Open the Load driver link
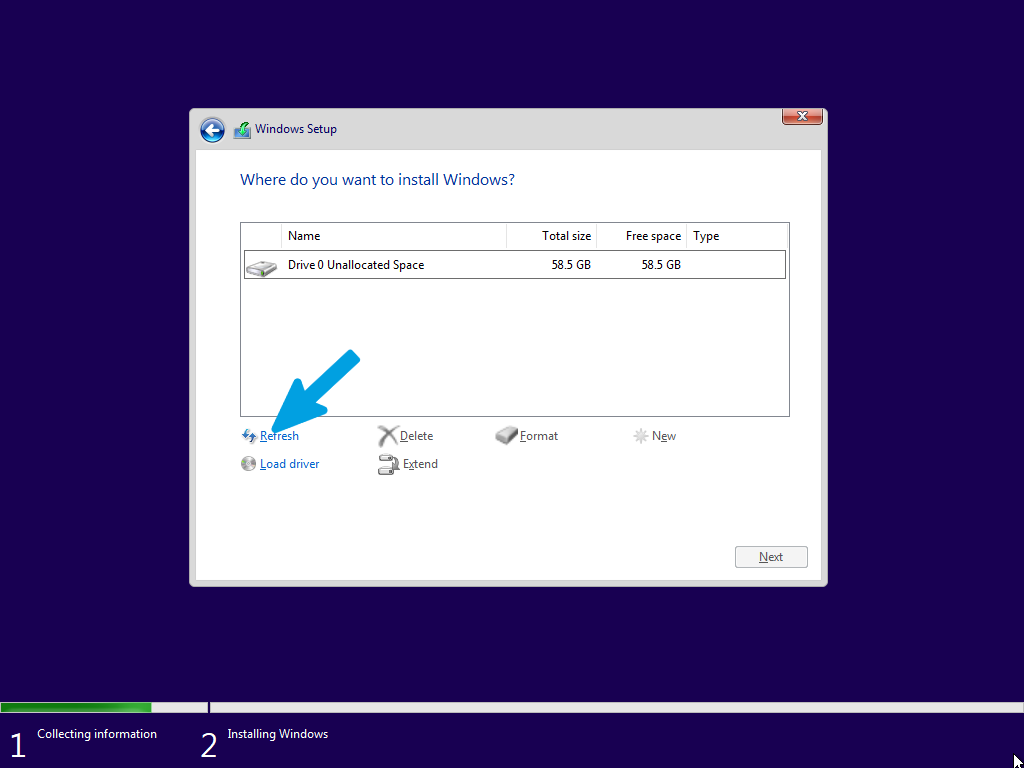 289,464
